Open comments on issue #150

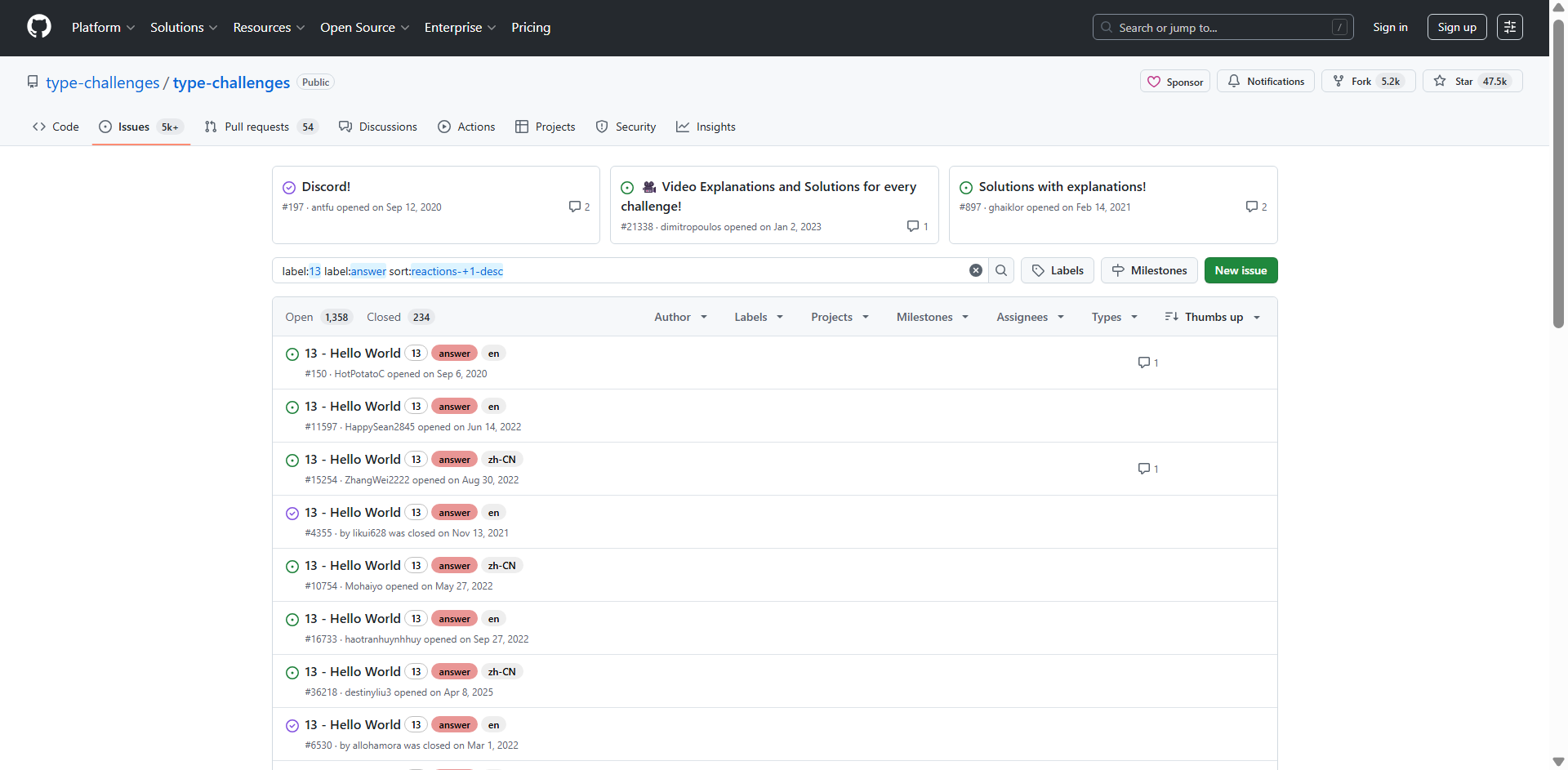[1147, 363]
